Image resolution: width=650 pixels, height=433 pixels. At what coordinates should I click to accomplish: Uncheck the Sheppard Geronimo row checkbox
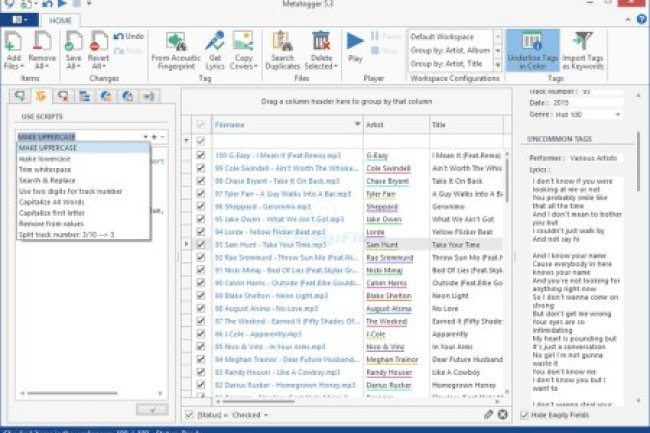[x=201, y=206]
